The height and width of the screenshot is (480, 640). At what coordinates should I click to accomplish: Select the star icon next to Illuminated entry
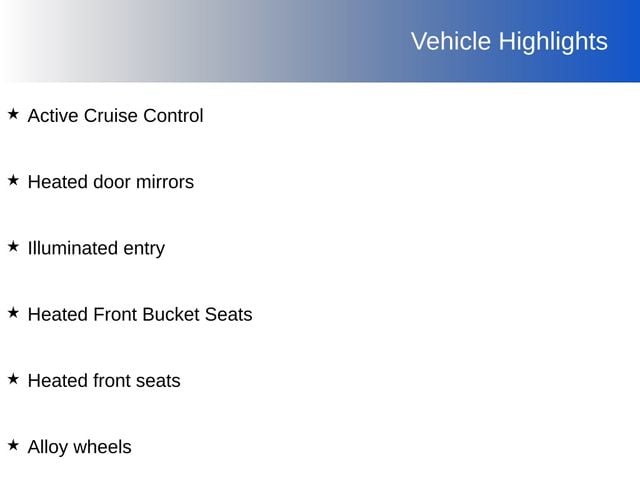click(x=13, y=247)
